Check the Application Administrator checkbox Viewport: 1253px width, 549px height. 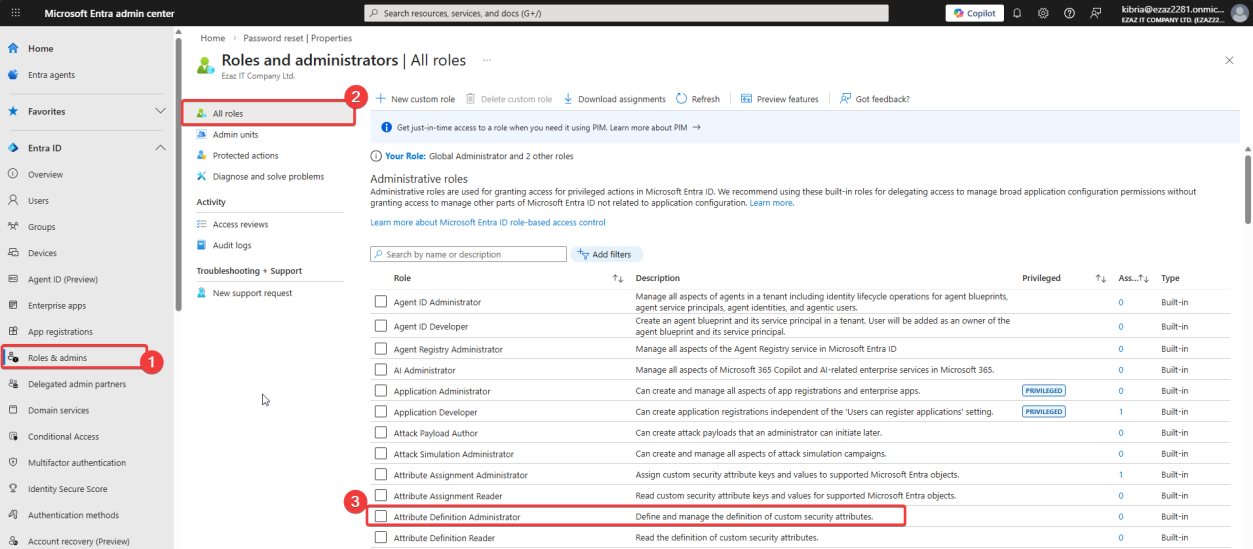coord(380,391)
